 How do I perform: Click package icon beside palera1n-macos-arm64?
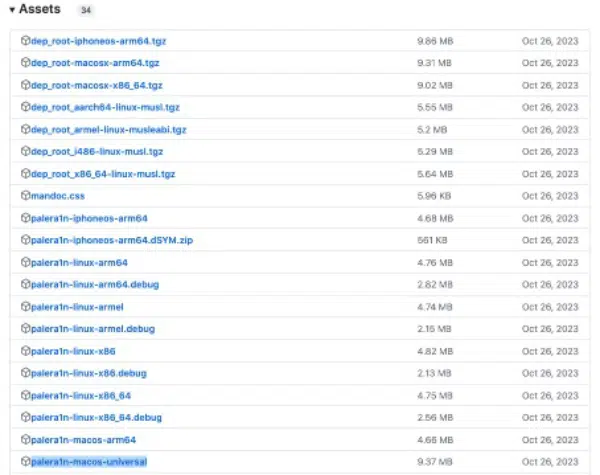click(25, 439)
